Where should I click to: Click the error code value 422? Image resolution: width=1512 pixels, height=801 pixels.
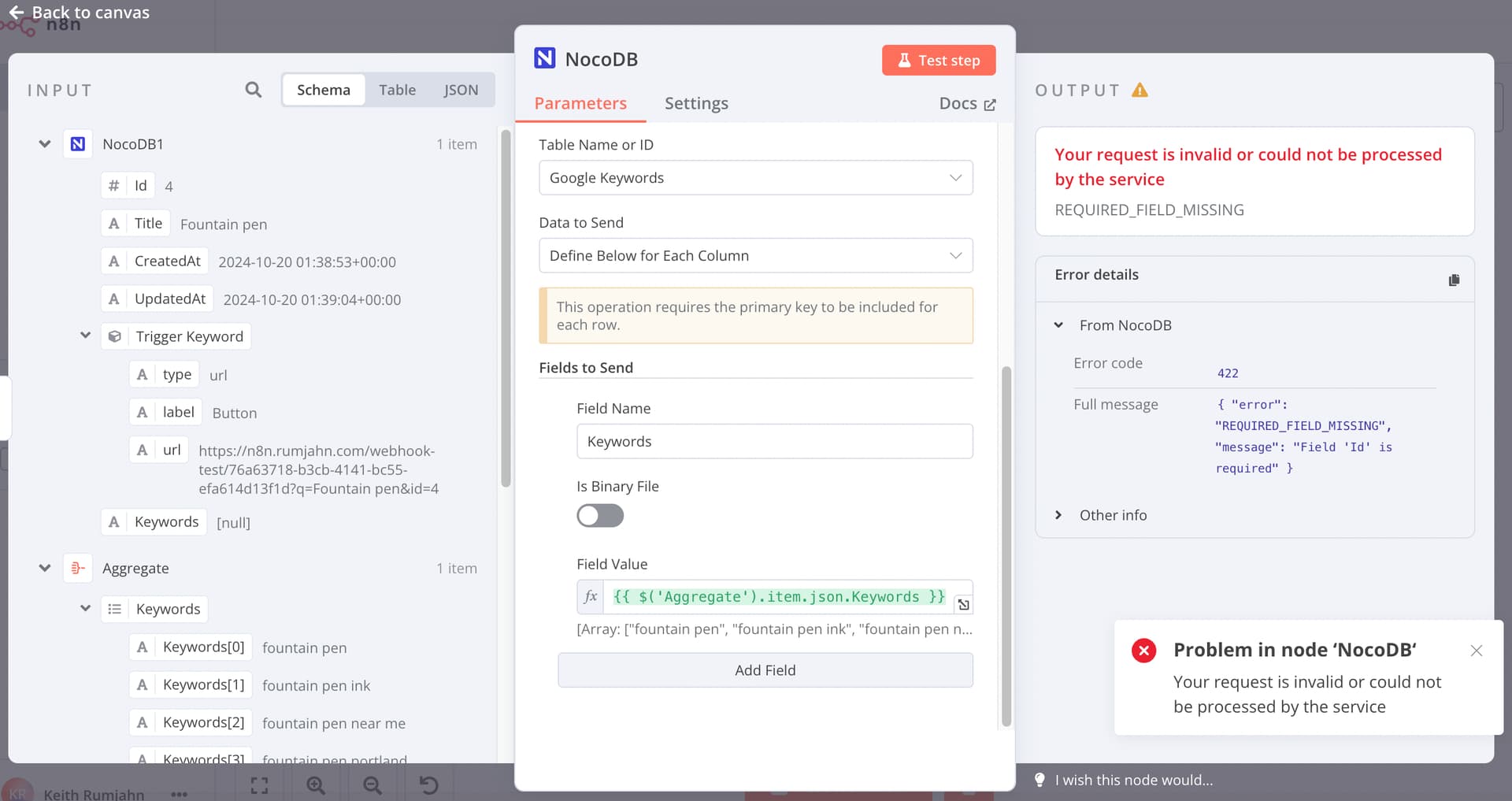tap(1228, 373)
